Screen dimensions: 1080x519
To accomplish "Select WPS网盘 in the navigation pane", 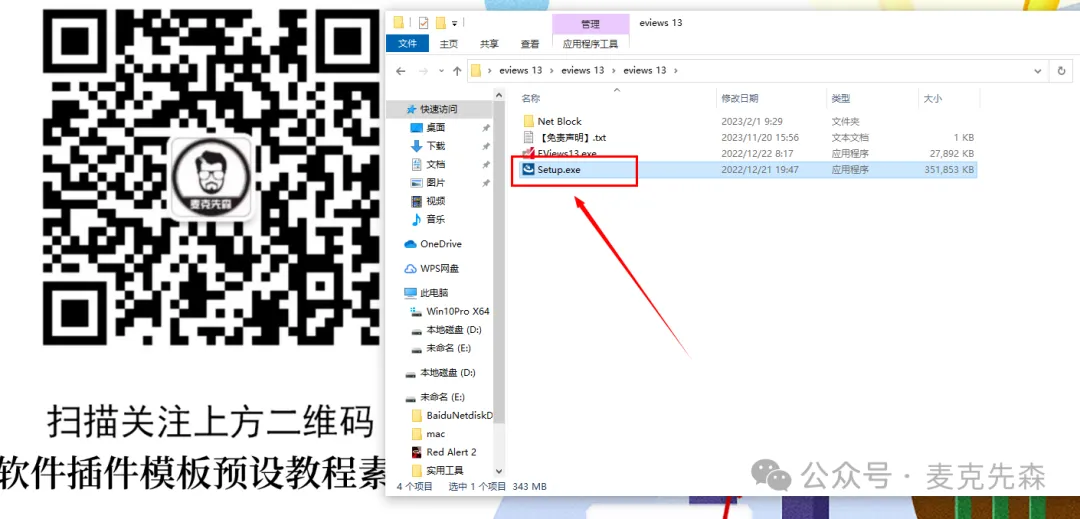I will coord(439,268).
